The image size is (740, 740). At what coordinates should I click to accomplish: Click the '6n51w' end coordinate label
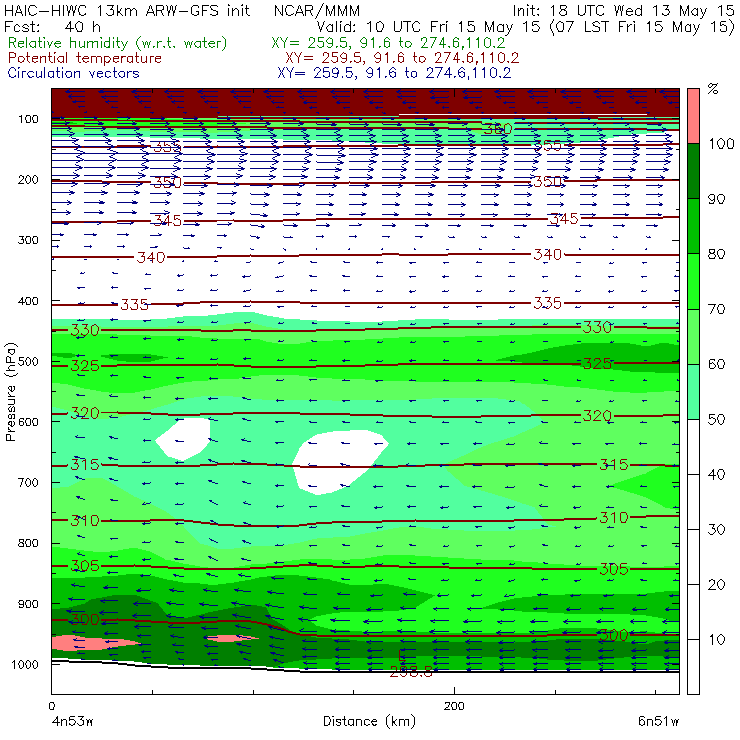pos(658,722)
